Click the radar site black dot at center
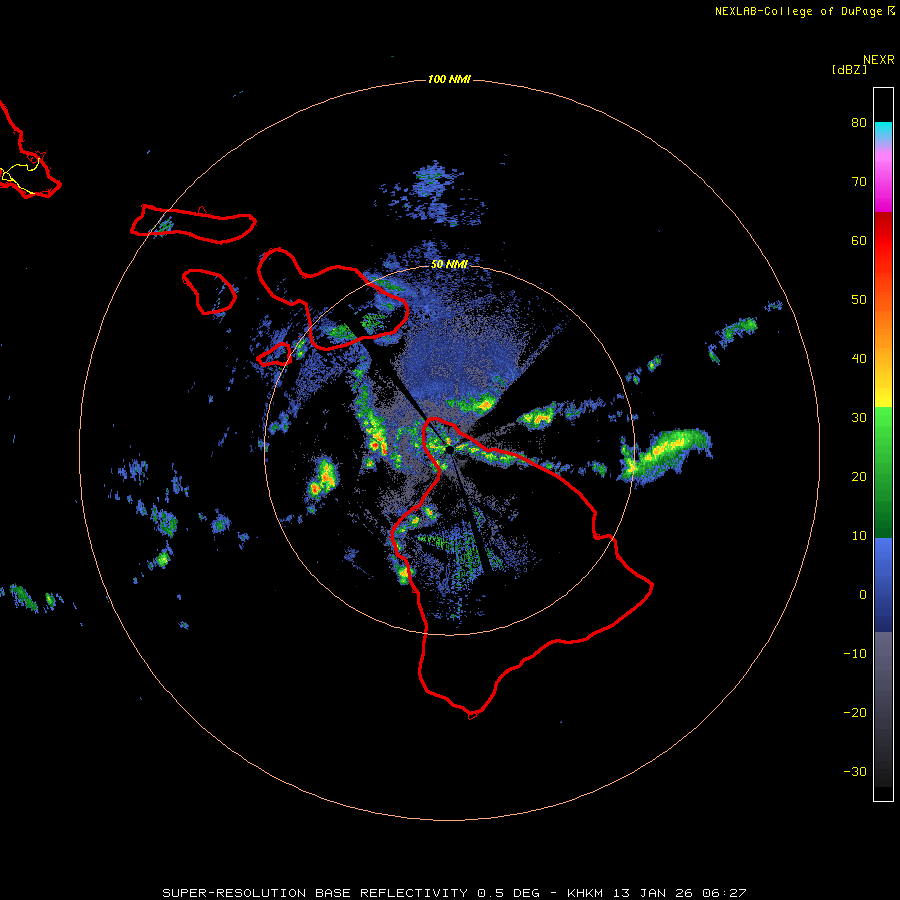Image resolution: width=900 pixels, height=900 pixels. (449, 450)
